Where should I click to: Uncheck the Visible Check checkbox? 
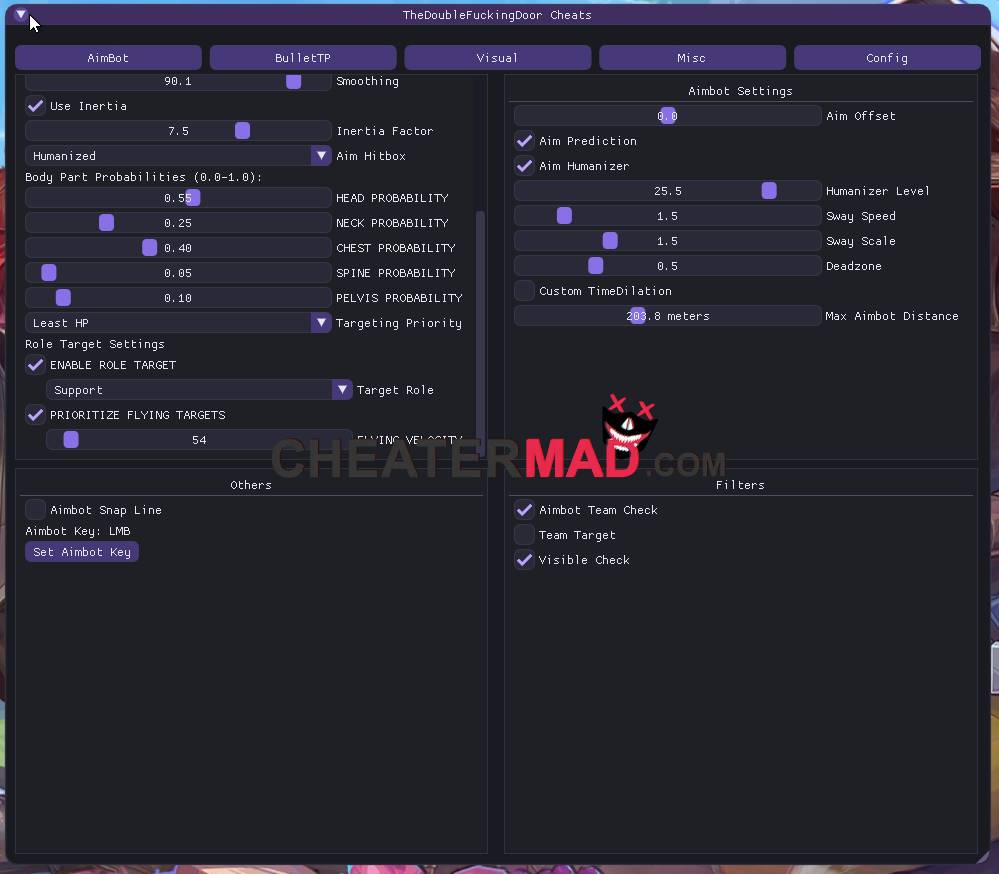pyautogui.click(x=524, y=559)
